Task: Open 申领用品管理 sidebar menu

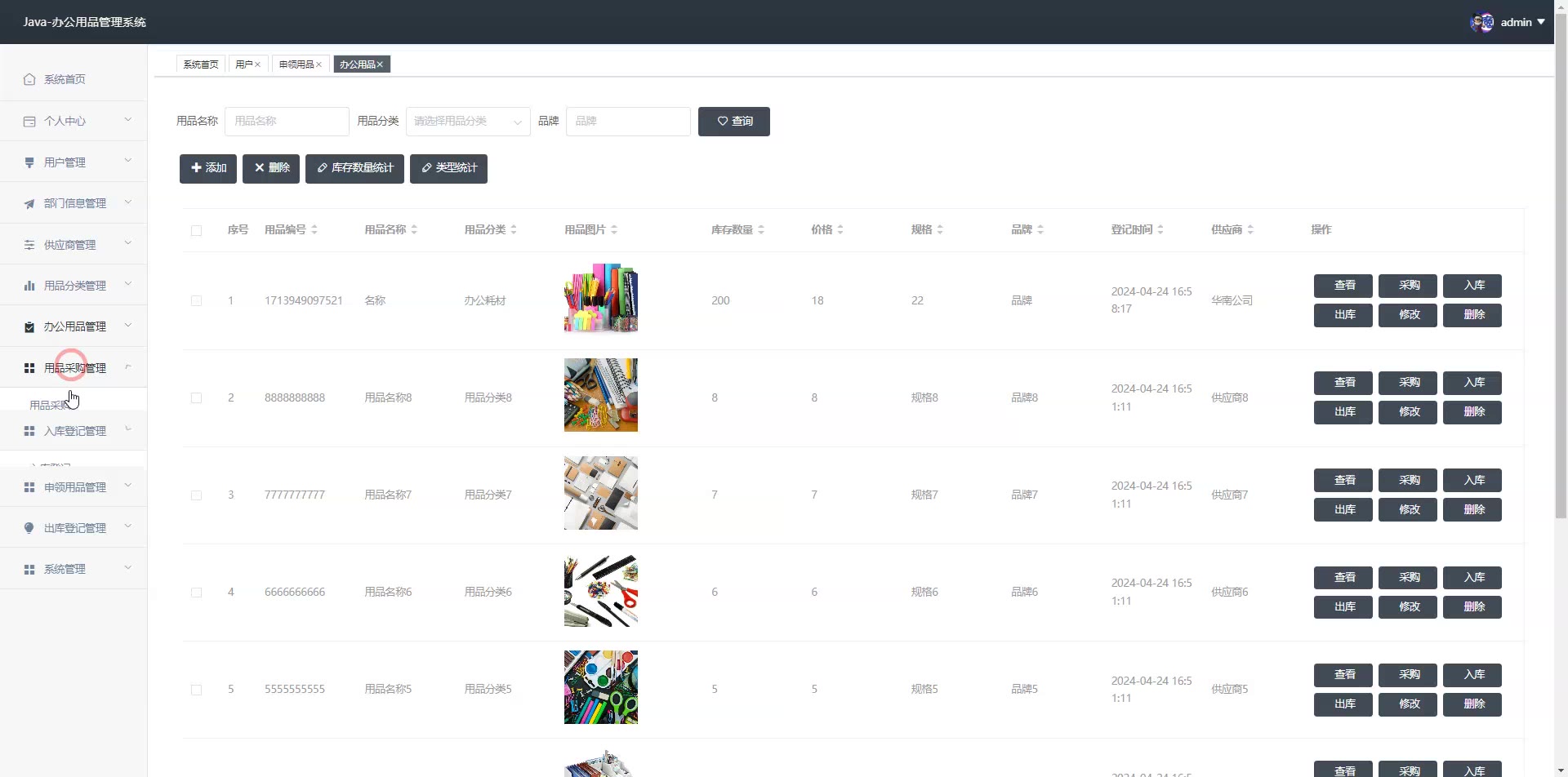Action: point(73,487)
